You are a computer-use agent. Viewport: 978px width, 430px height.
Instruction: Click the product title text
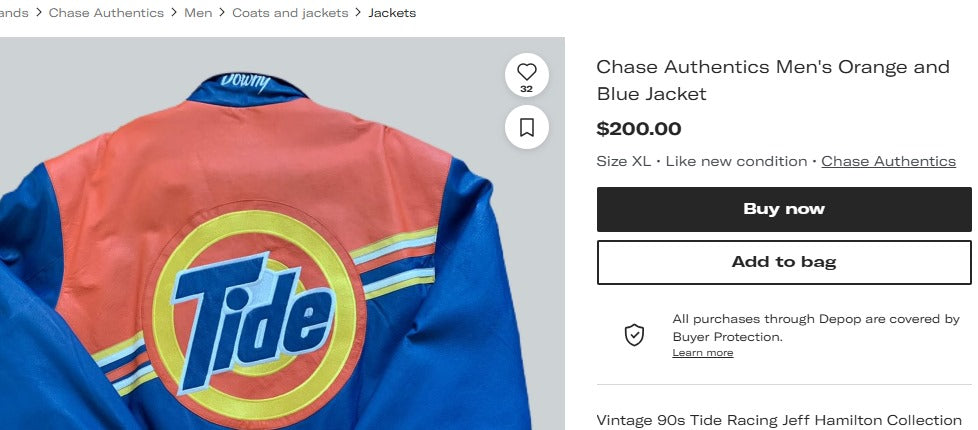772,80
